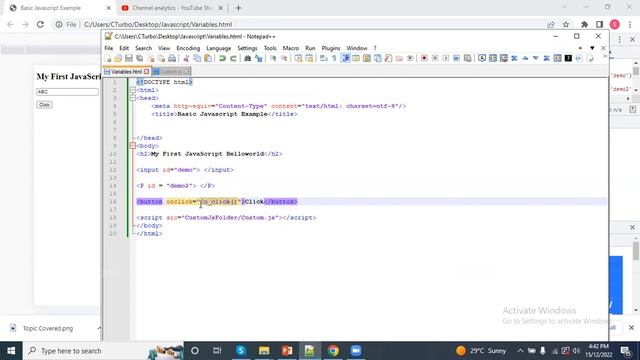Expand the chevron beside Topic Covered.png download

coord(99,328)
